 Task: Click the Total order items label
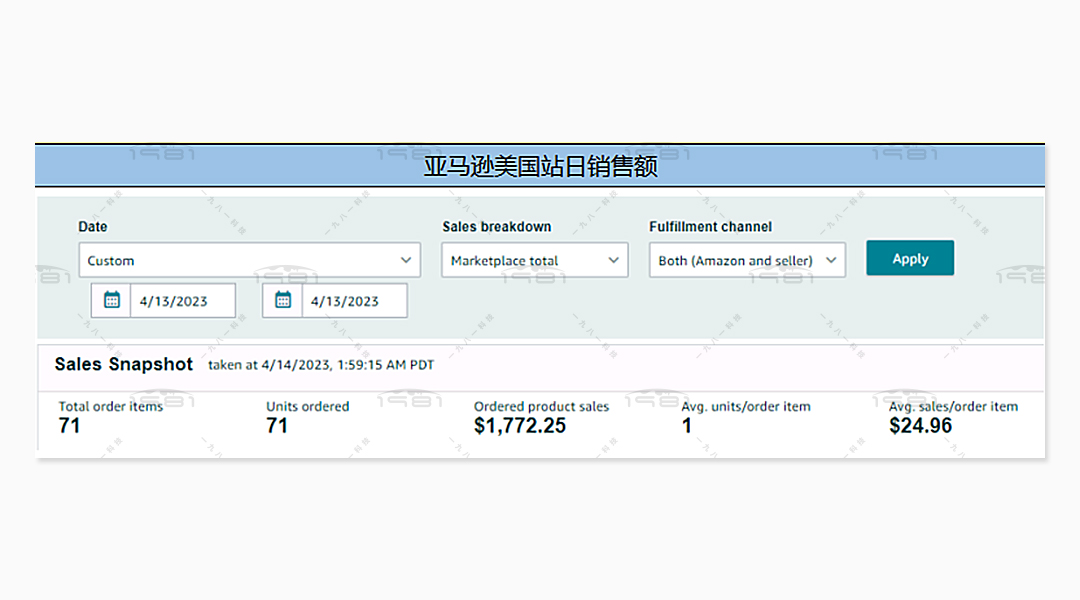pyautogui.click(x=110, y=406)
